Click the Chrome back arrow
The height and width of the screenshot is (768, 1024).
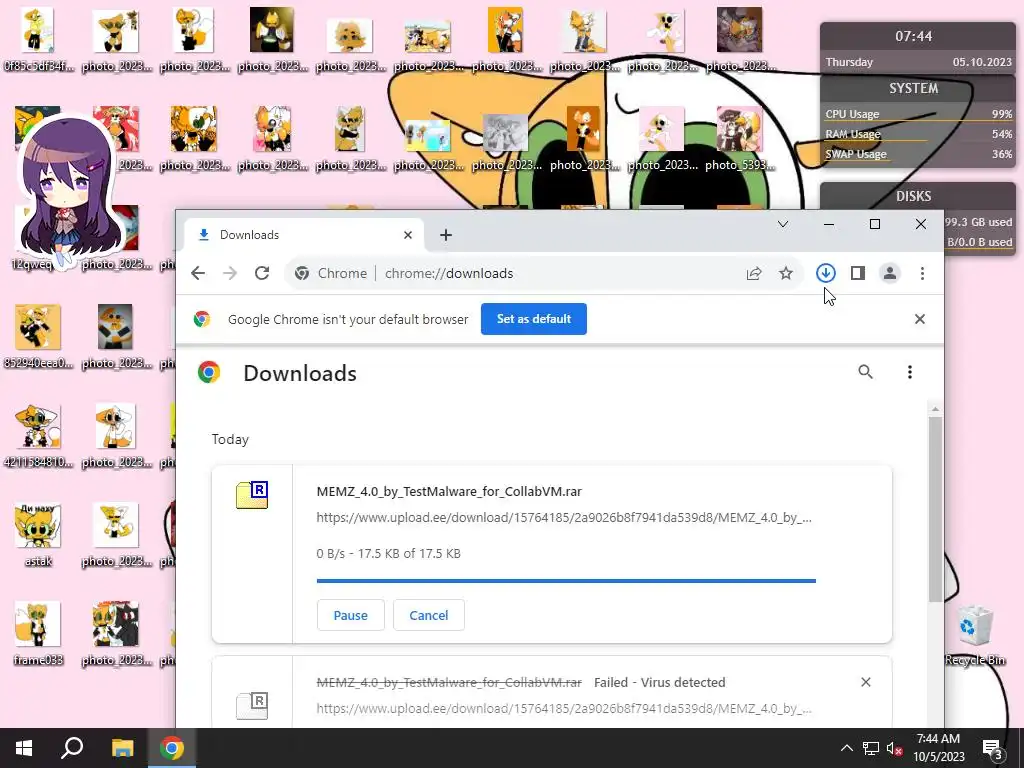coord(198,273)
